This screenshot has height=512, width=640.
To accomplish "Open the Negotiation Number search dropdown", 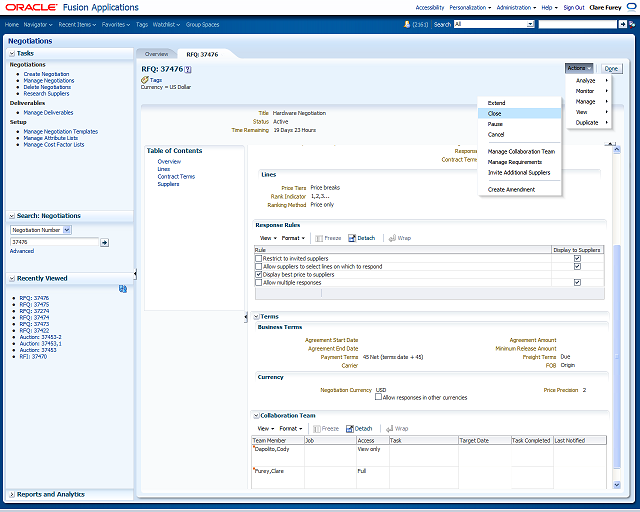I will tap(67, 230).
